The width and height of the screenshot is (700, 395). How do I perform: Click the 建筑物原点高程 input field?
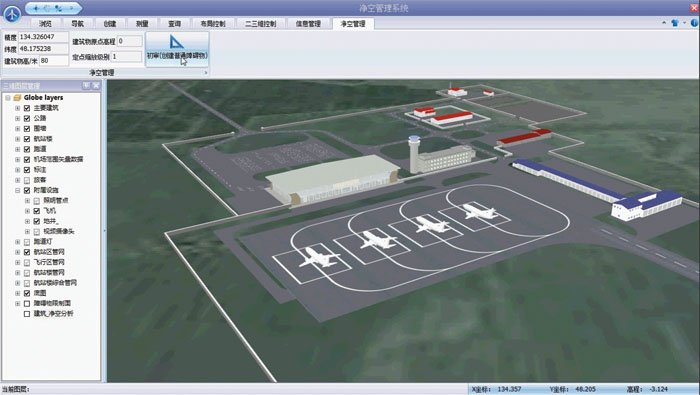[x=129, y=41]
